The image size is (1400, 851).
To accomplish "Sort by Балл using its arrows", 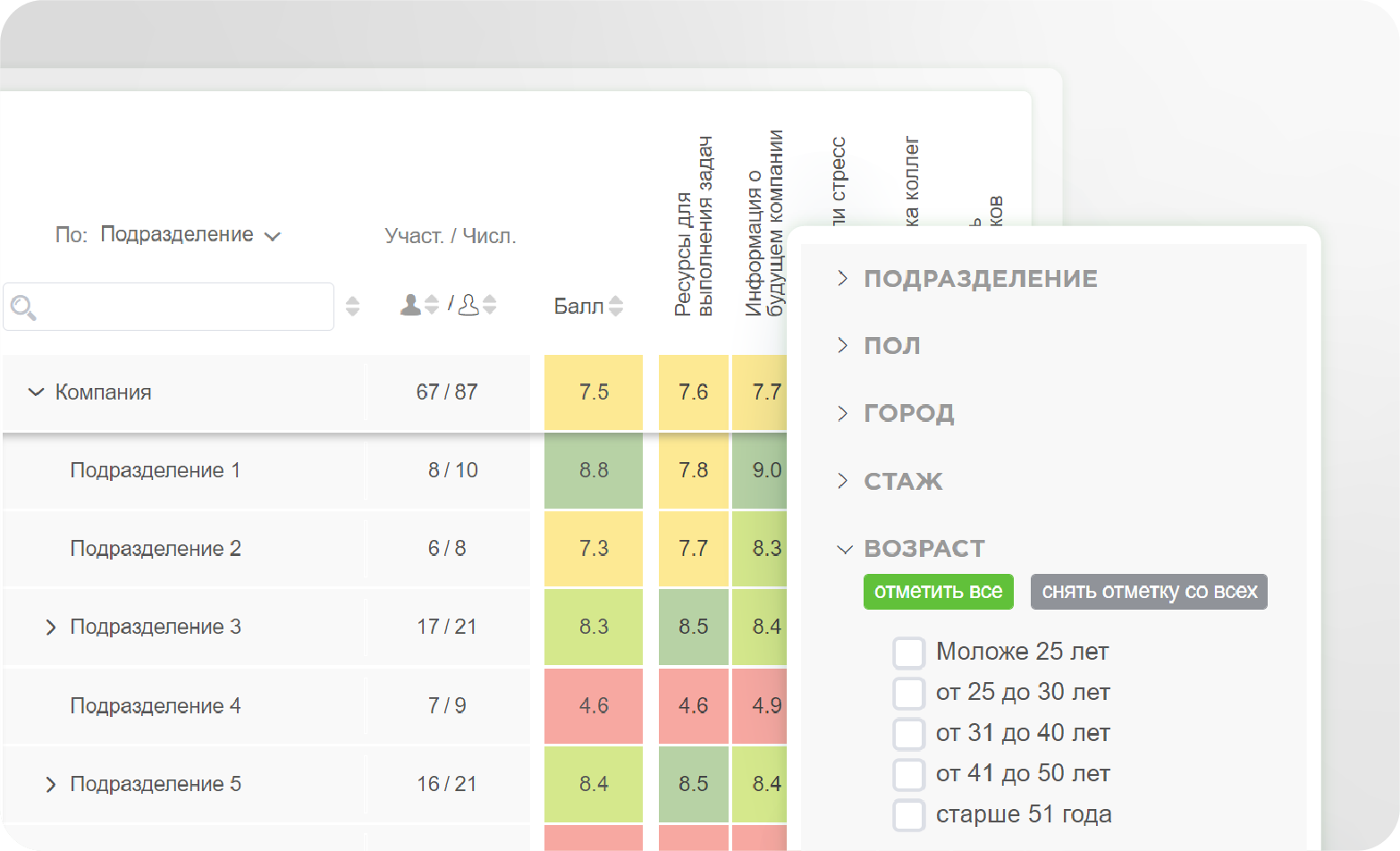I will tap(616, 307).
